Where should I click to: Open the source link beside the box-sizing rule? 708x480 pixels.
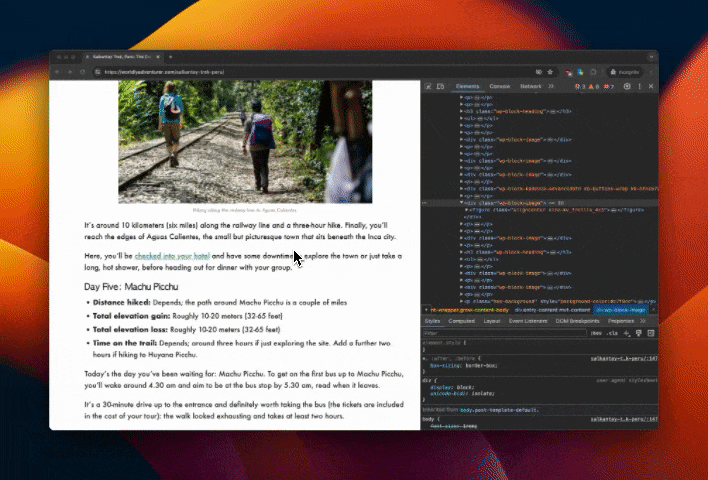pos(624,359)
